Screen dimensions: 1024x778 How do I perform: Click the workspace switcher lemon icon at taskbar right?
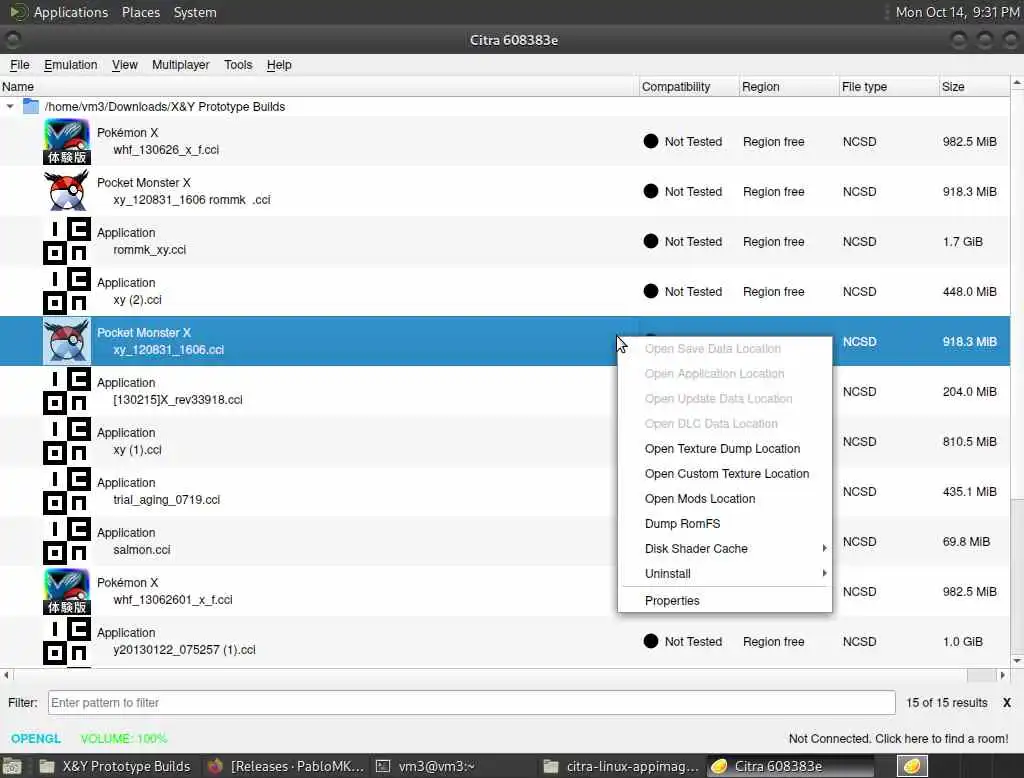coord(912,766)
